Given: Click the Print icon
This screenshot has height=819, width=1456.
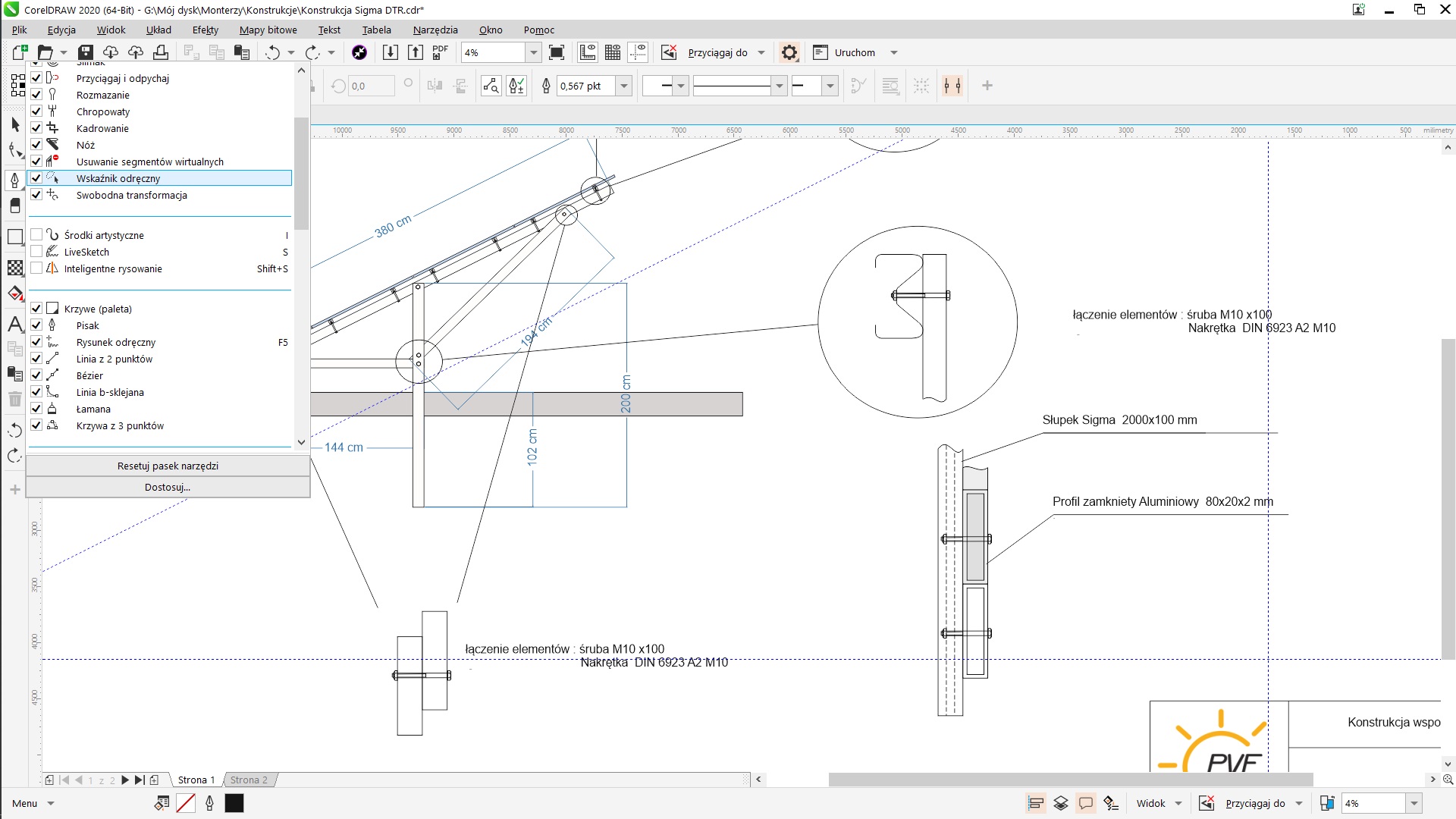Looking at the screenshot, I should click(161, 52).
